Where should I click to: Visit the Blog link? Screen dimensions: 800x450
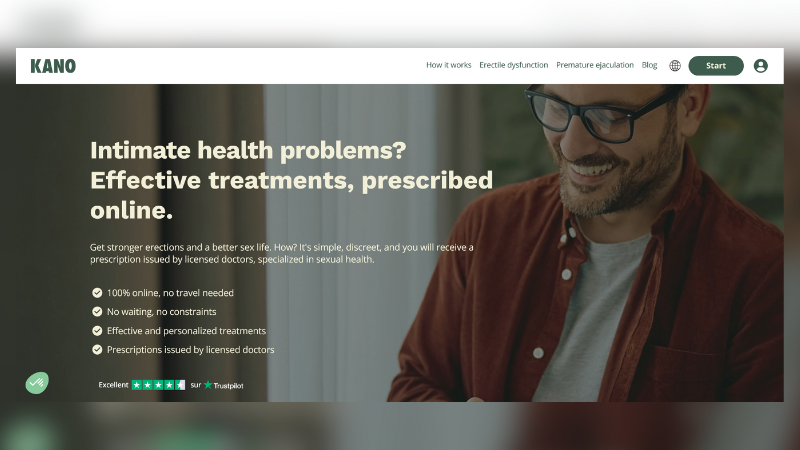tap(649, 65)
